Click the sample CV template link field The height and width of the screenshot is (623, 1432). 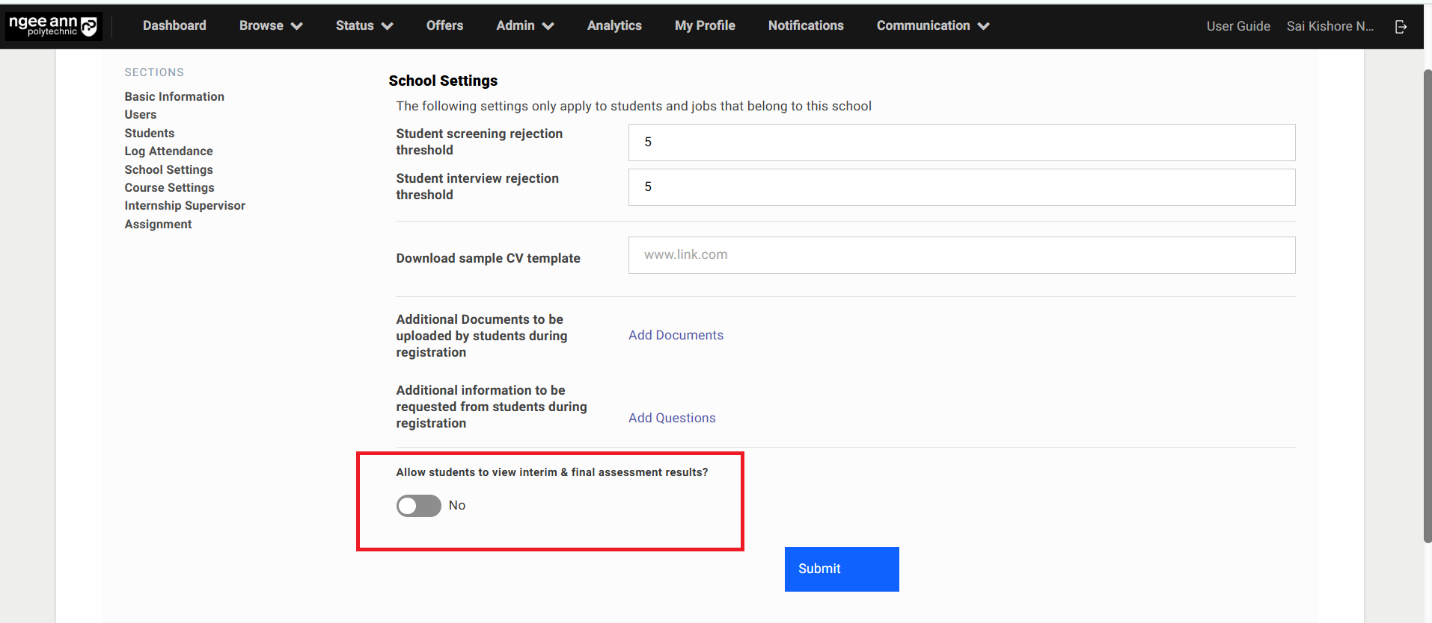pos(961,255)
